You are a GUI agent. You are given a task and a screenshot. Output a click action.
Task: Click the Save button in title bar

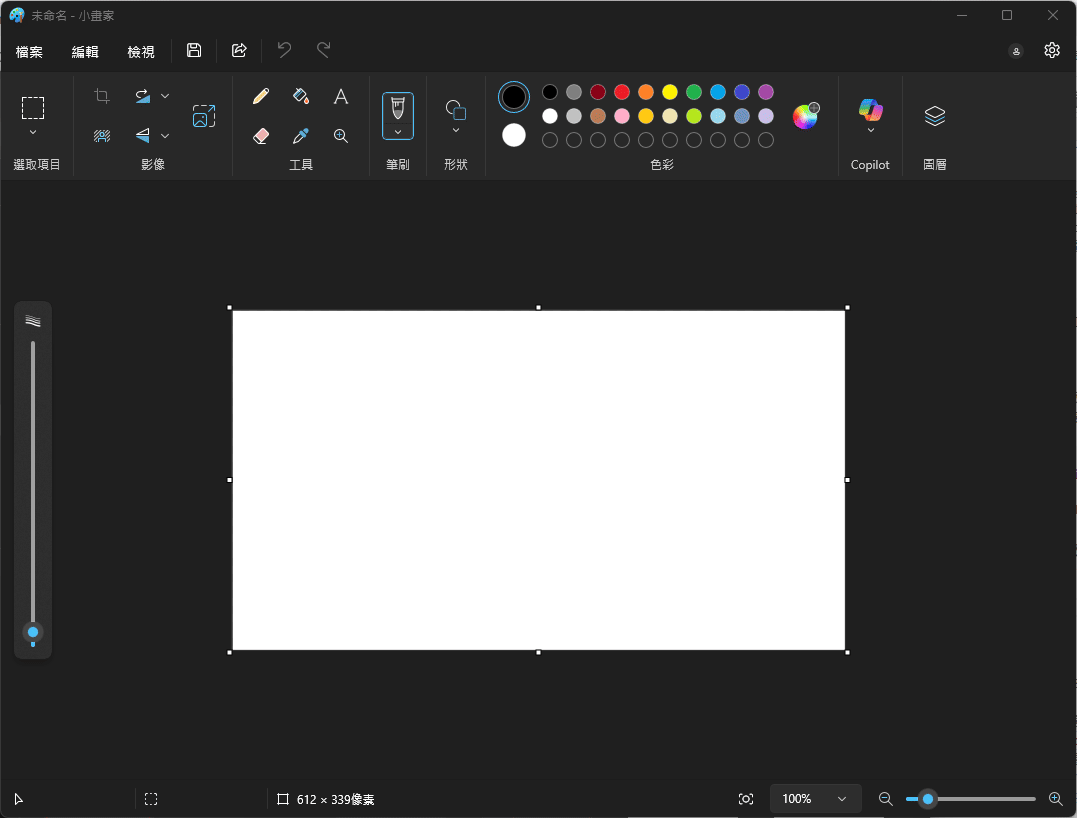pos(194,50)
